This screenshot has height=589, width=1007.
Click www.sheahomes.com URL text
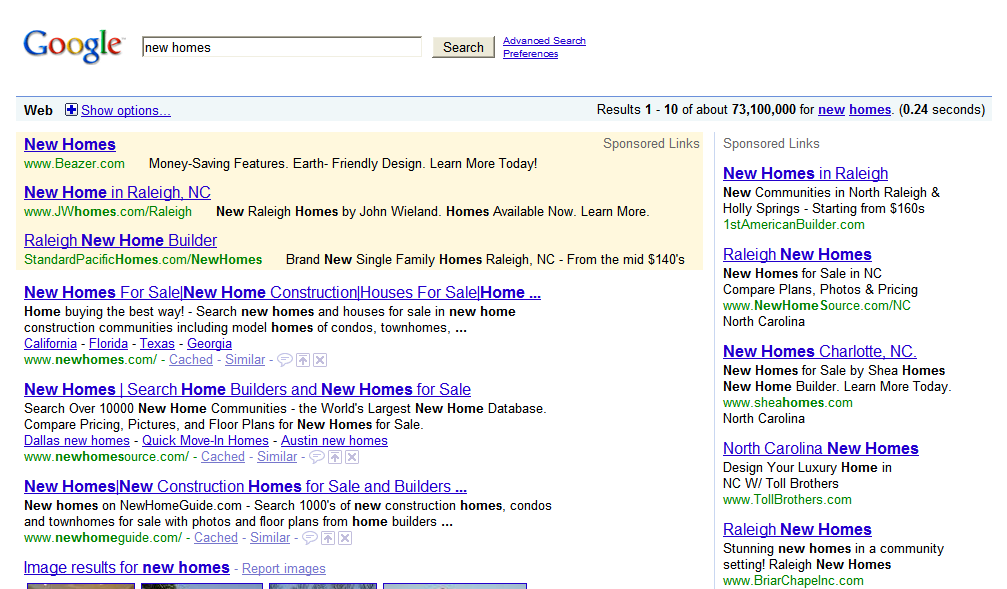click(788, 403)
